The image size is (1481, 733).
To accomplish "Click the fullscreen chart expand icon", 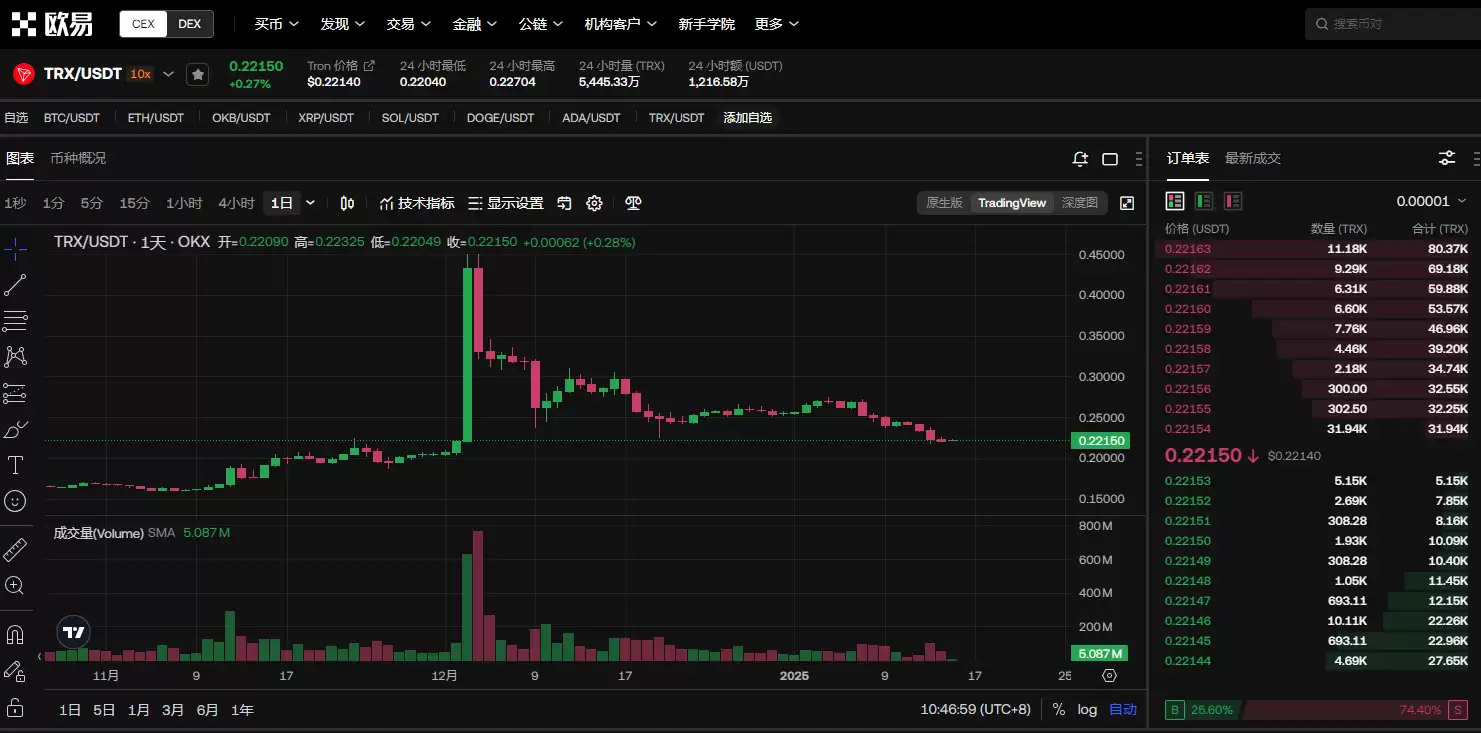I will 1127,203.
